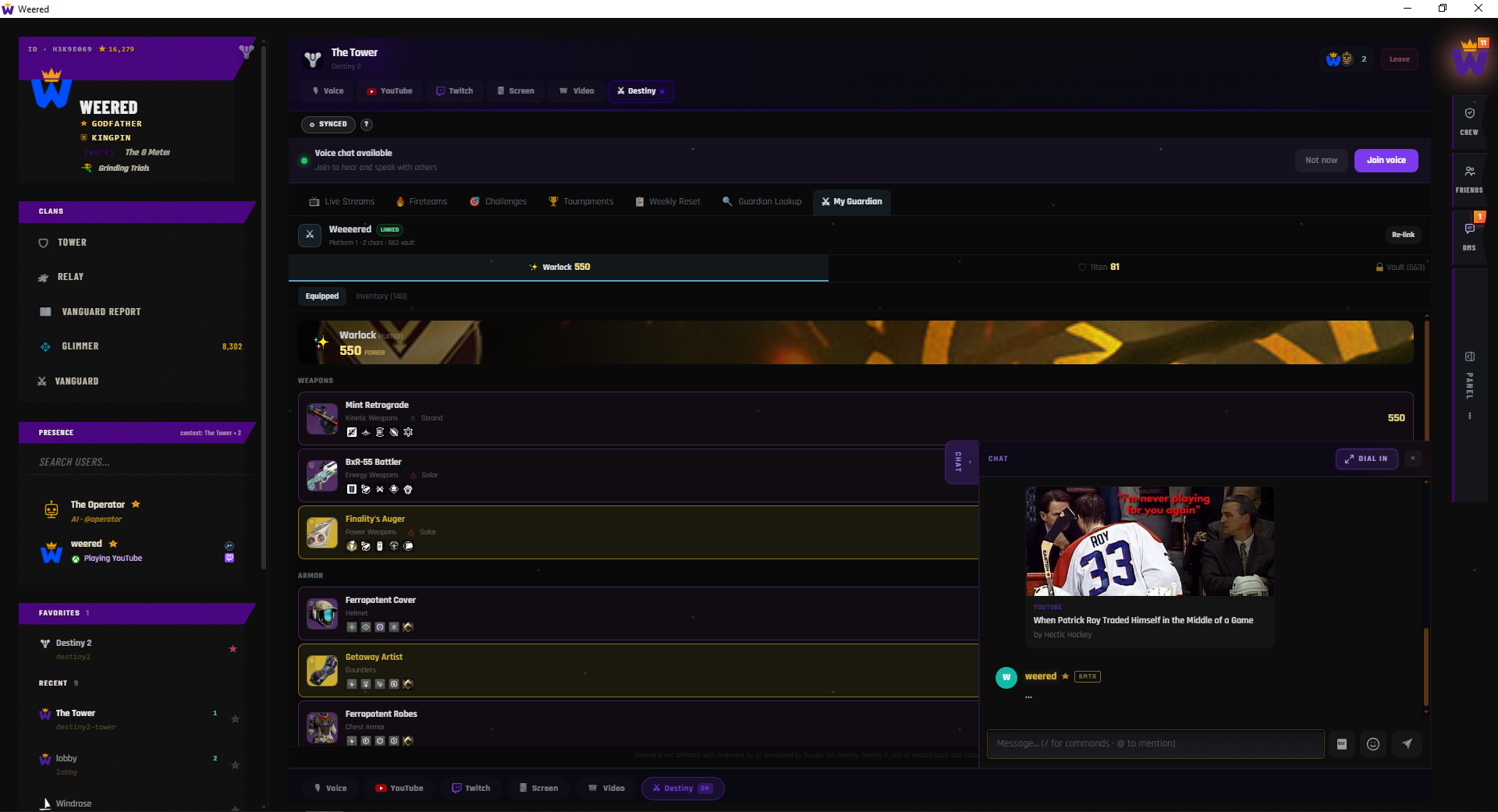Expand chat with the Dial In button
Screen dimensions: 1498x812
1366,459
